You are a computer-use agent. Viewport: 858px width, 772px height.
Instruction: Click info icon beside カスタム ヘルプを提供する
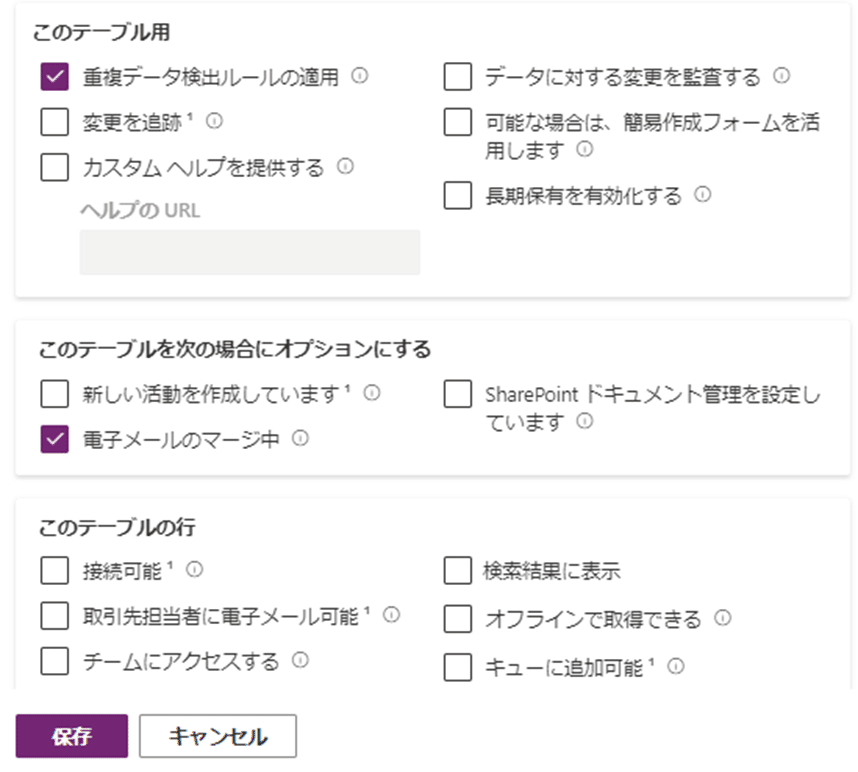345,166
